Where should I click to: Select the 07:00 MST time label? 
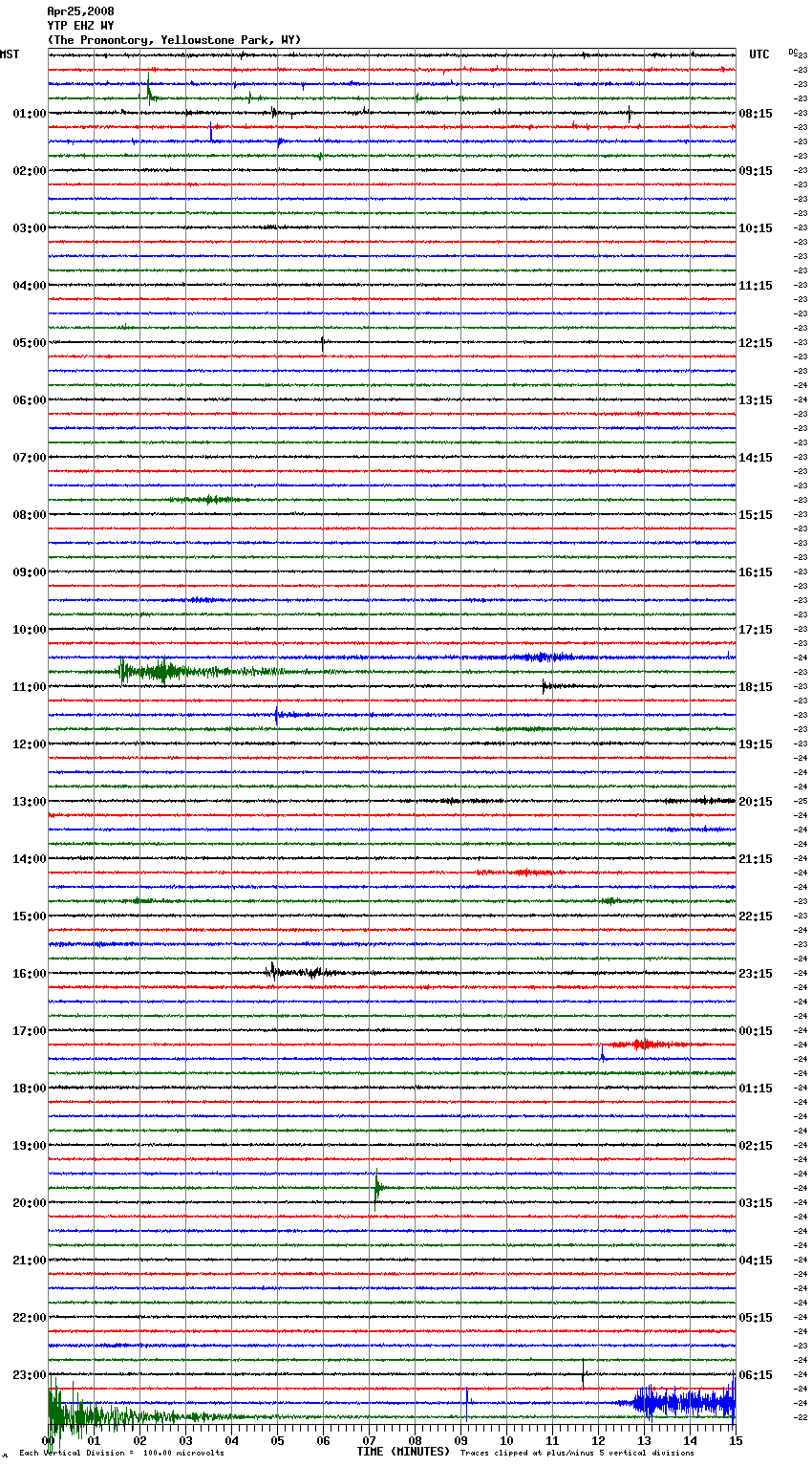29,458
